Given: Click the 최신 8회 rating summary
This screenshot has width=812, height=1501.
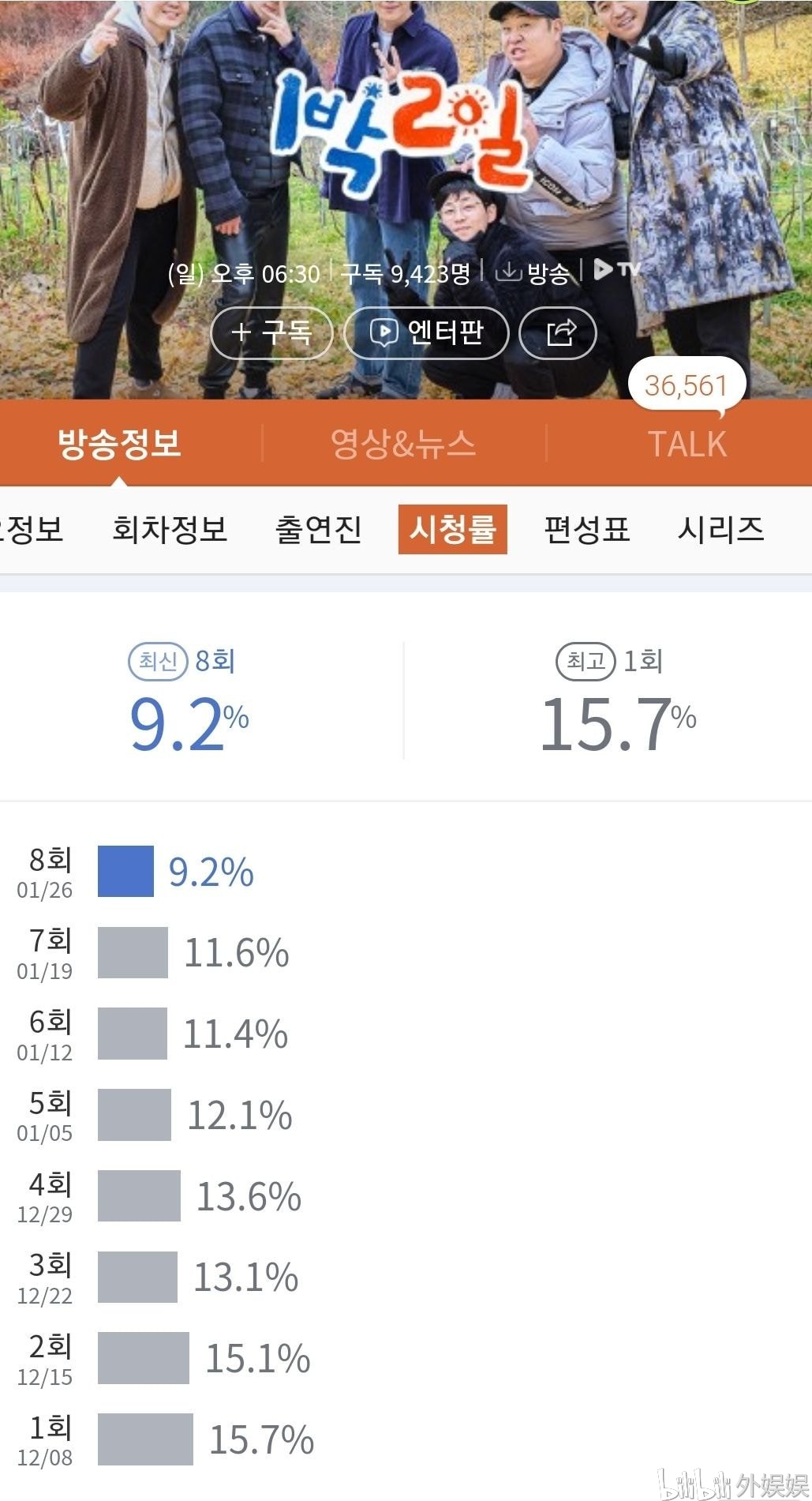Looking at the screenshot, I should 189,700.
